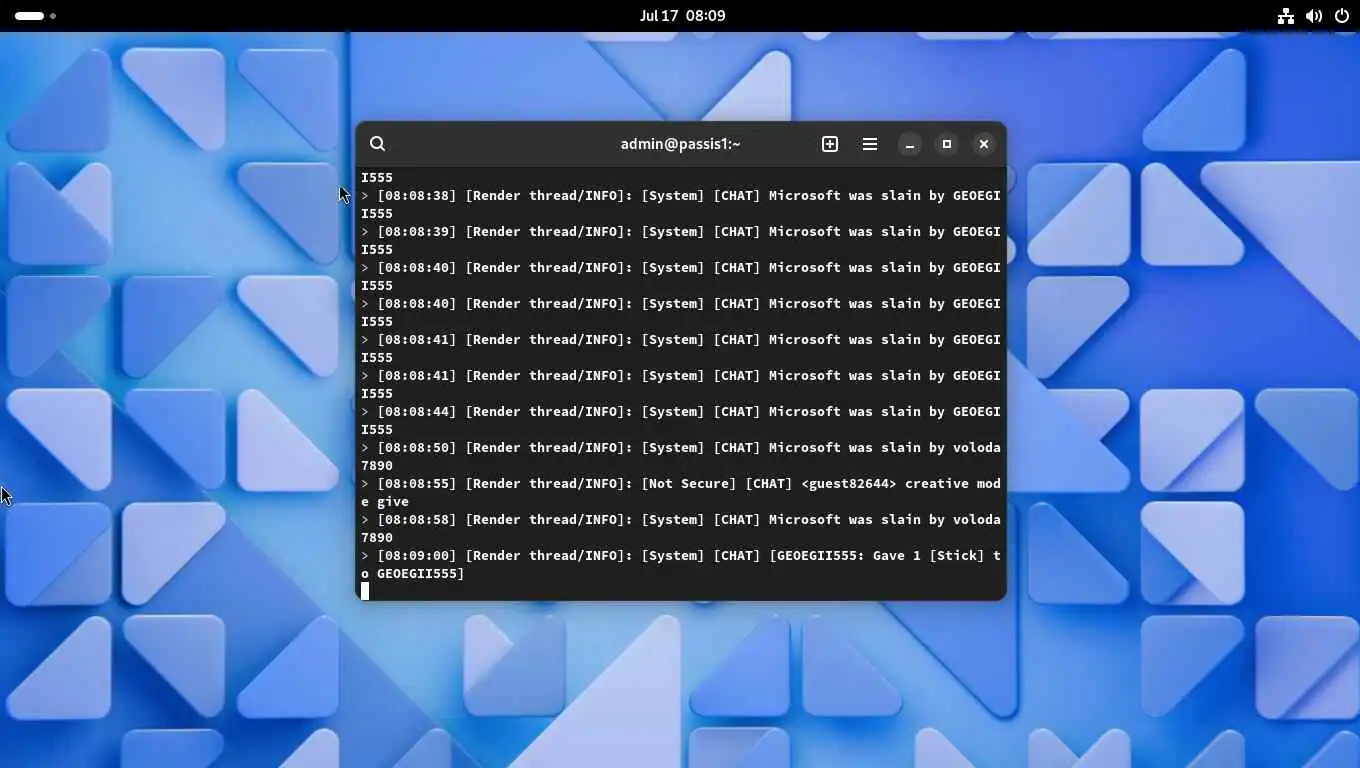Click the 08:08:58 log line

[x=681, y=529]
